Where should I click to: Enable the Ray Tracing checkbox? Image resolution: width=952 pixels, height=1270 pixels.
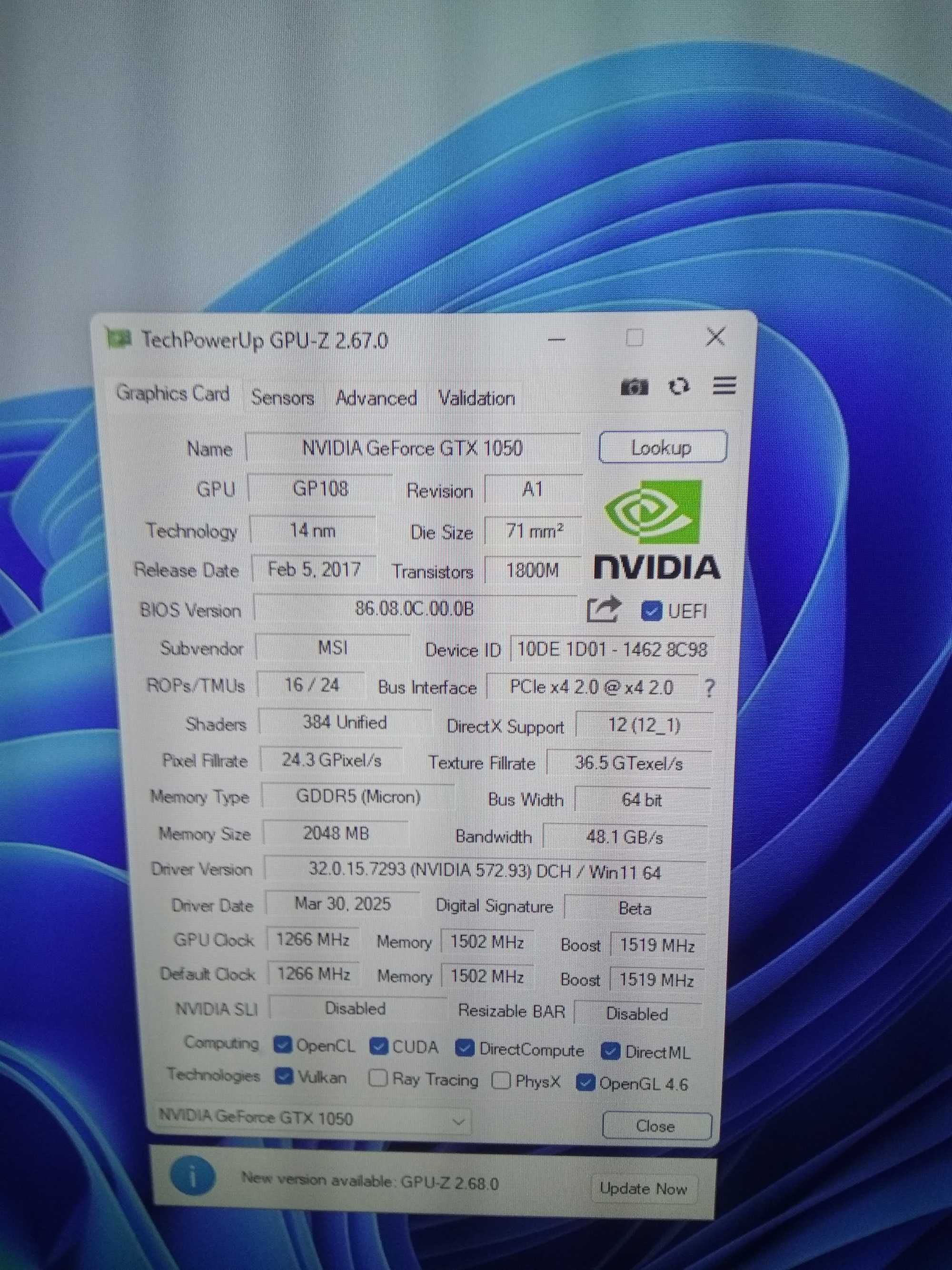click(377, 1078)
